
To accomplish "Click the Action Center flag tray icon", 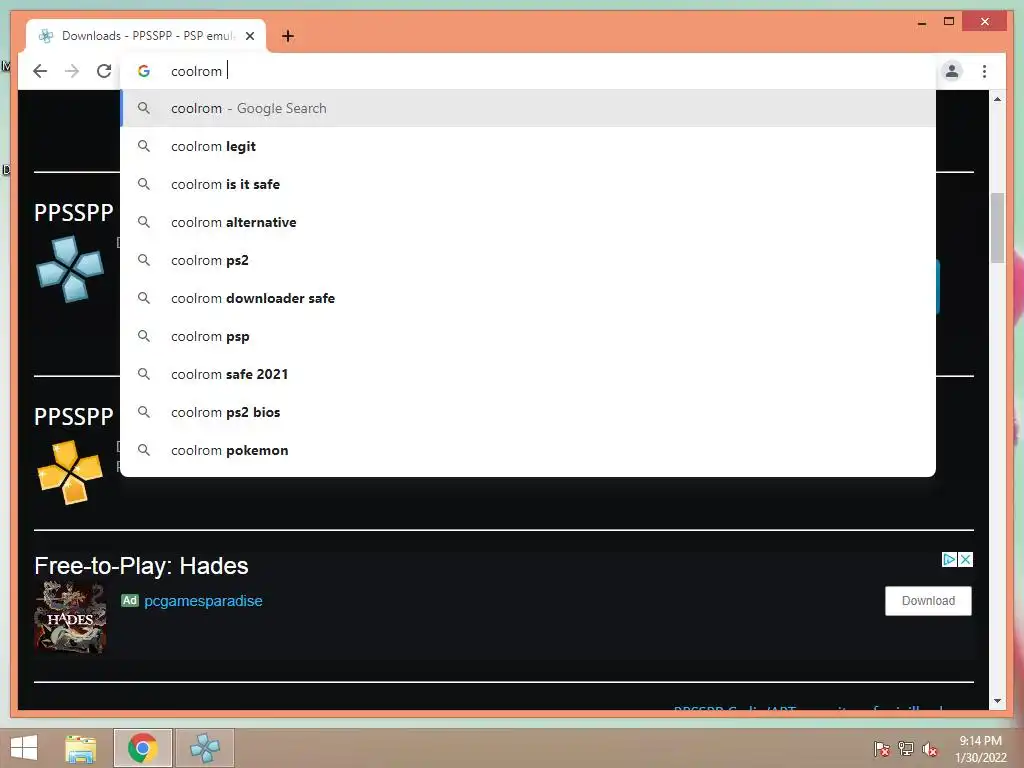I will pyautogui.click(x=881, y=749).
